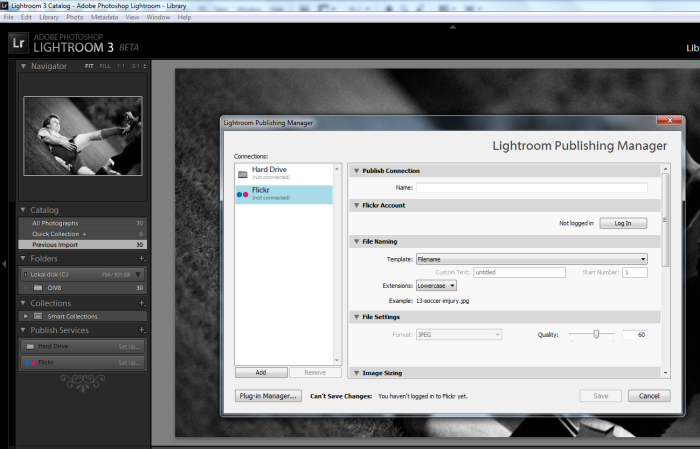The image size is (700, 449).
Task: Open the View menu
Action: 132,17
